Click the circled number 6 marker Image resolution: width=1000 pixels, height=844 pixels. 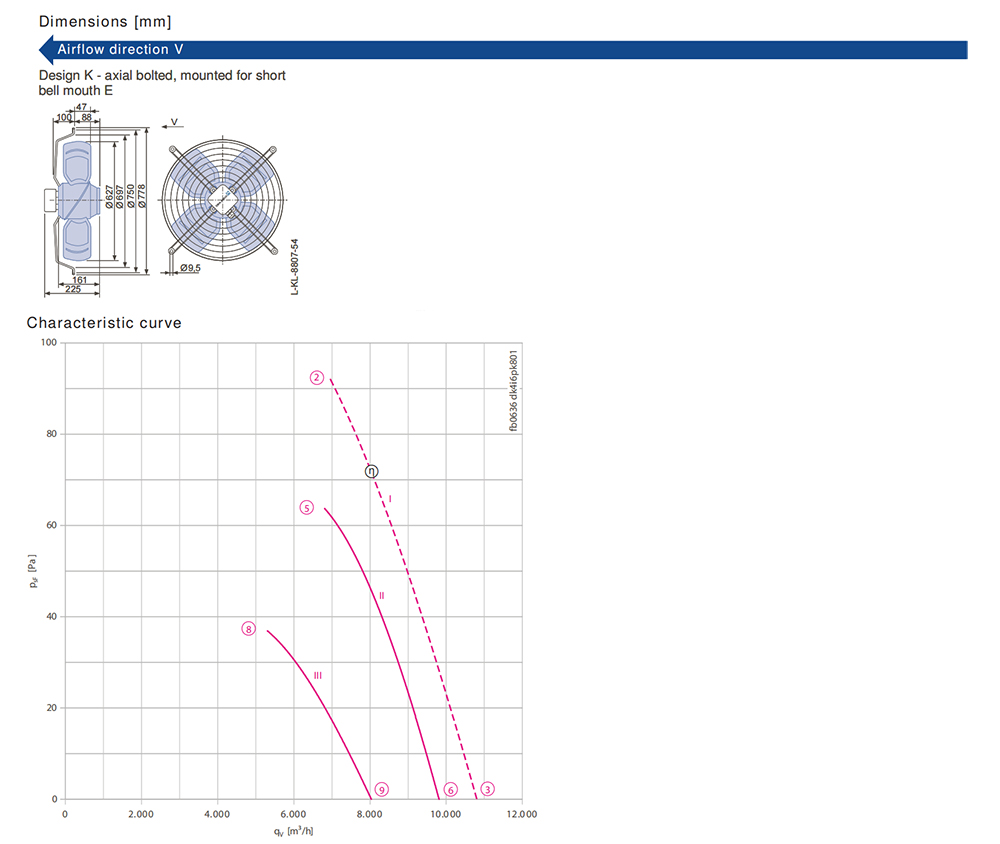tap(451, 790)
